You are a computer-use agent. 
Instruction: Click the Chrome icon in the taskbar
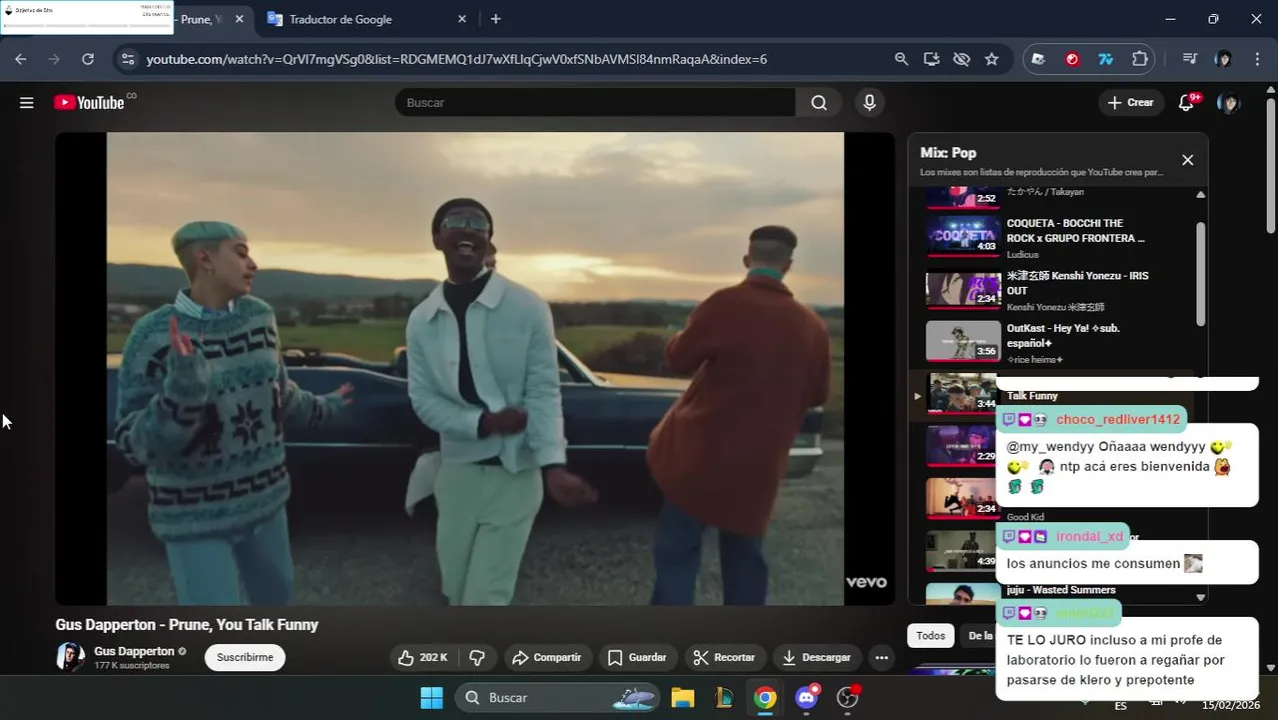(x=765, y=698)
